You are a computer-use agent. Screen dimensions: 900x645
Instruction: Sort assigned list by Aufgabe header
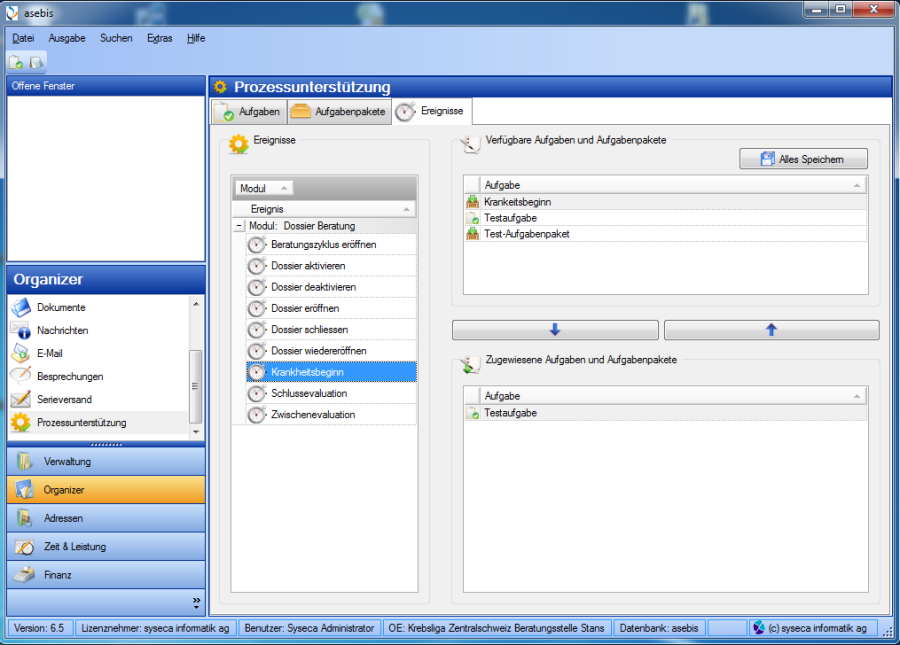[673, 396]
